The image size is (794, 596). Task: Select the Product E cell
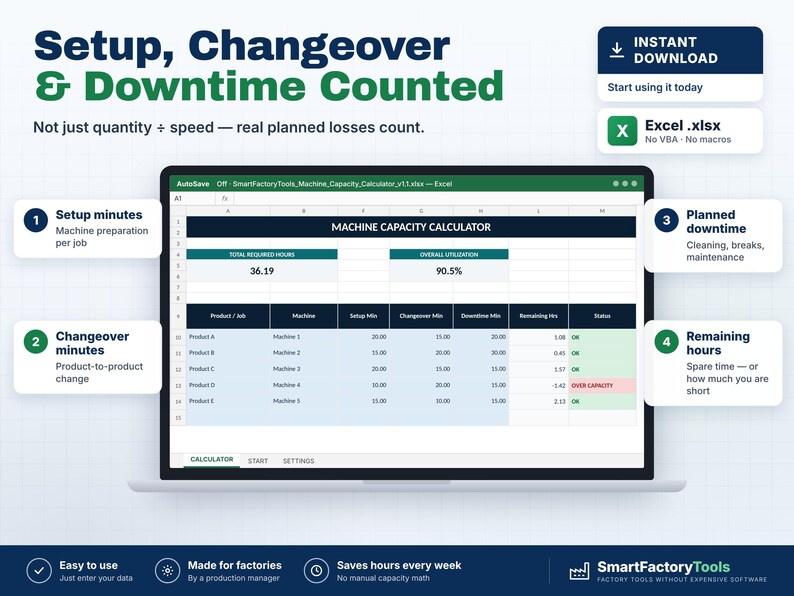tap(228, 401)
